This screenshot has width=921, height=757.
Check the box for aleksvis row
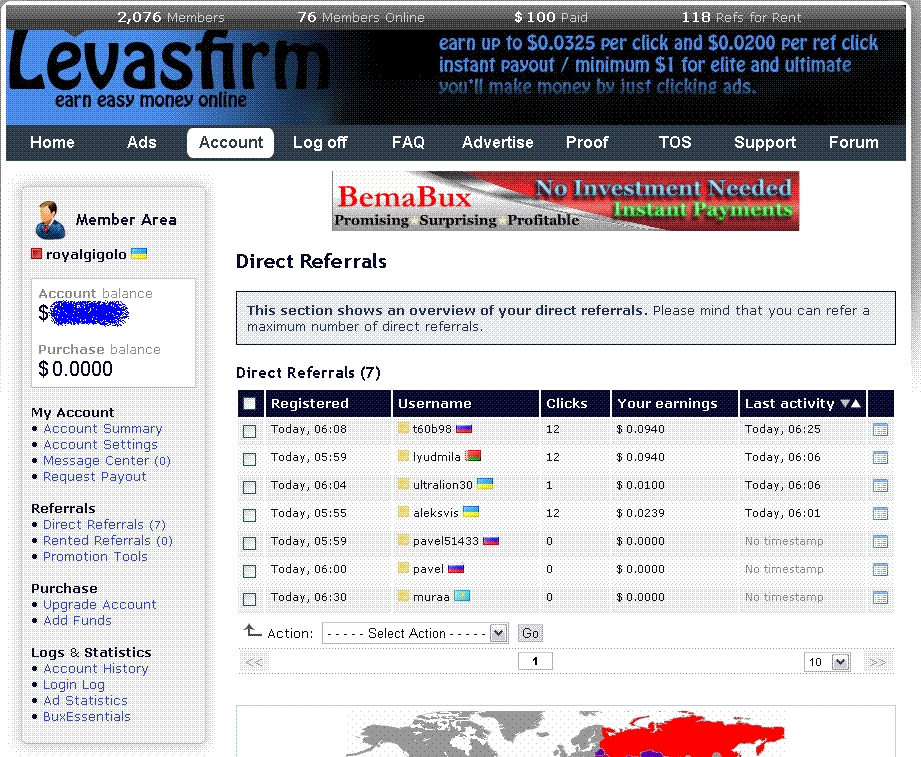[x=250, y=516]
